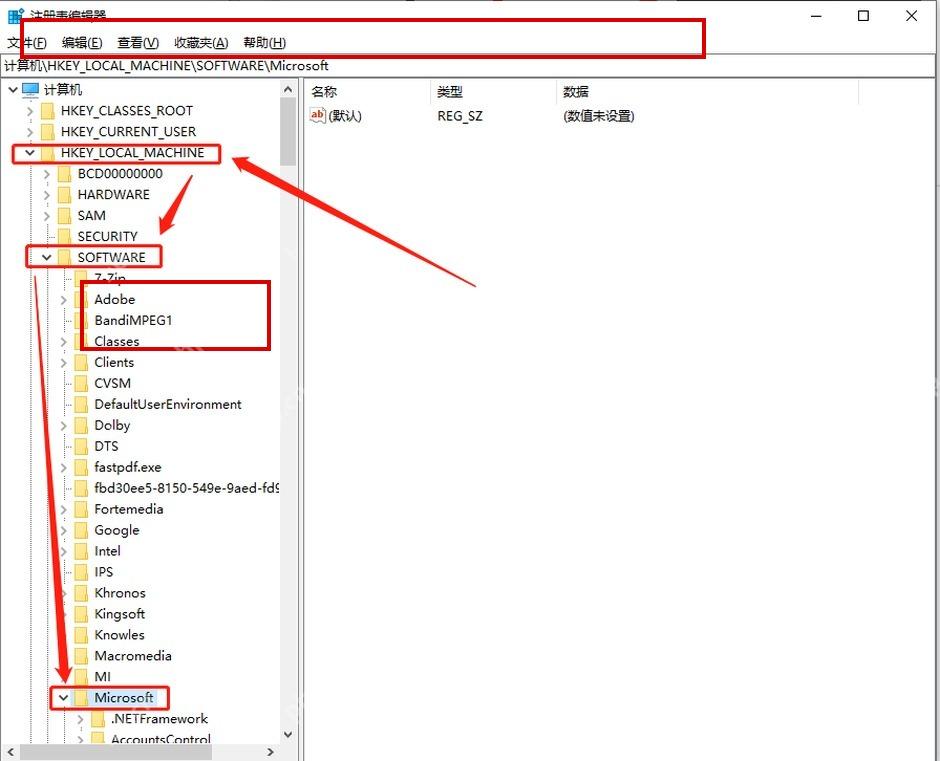Maximize the Registry Editor window

[863, 16]
